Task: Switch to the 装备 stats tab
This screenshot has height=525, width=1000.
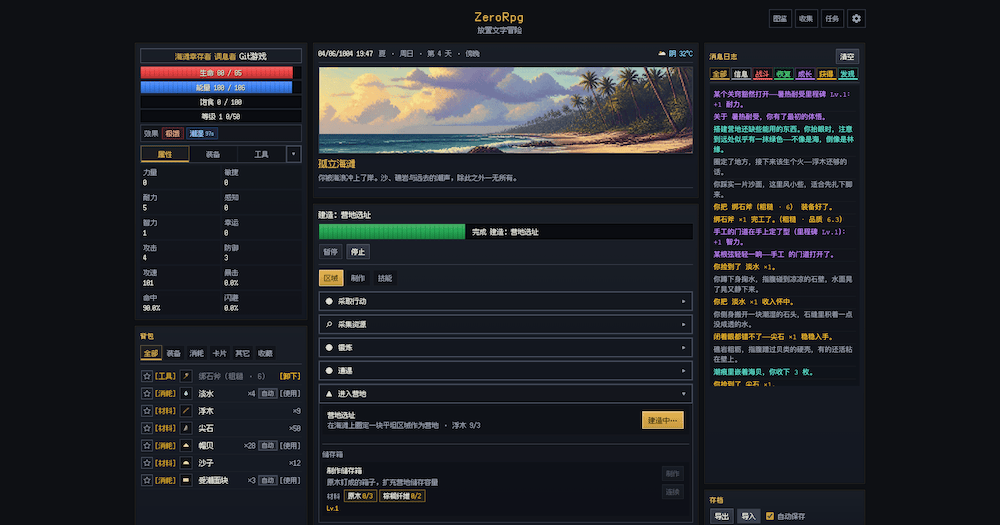Action: tap(213, 154)
